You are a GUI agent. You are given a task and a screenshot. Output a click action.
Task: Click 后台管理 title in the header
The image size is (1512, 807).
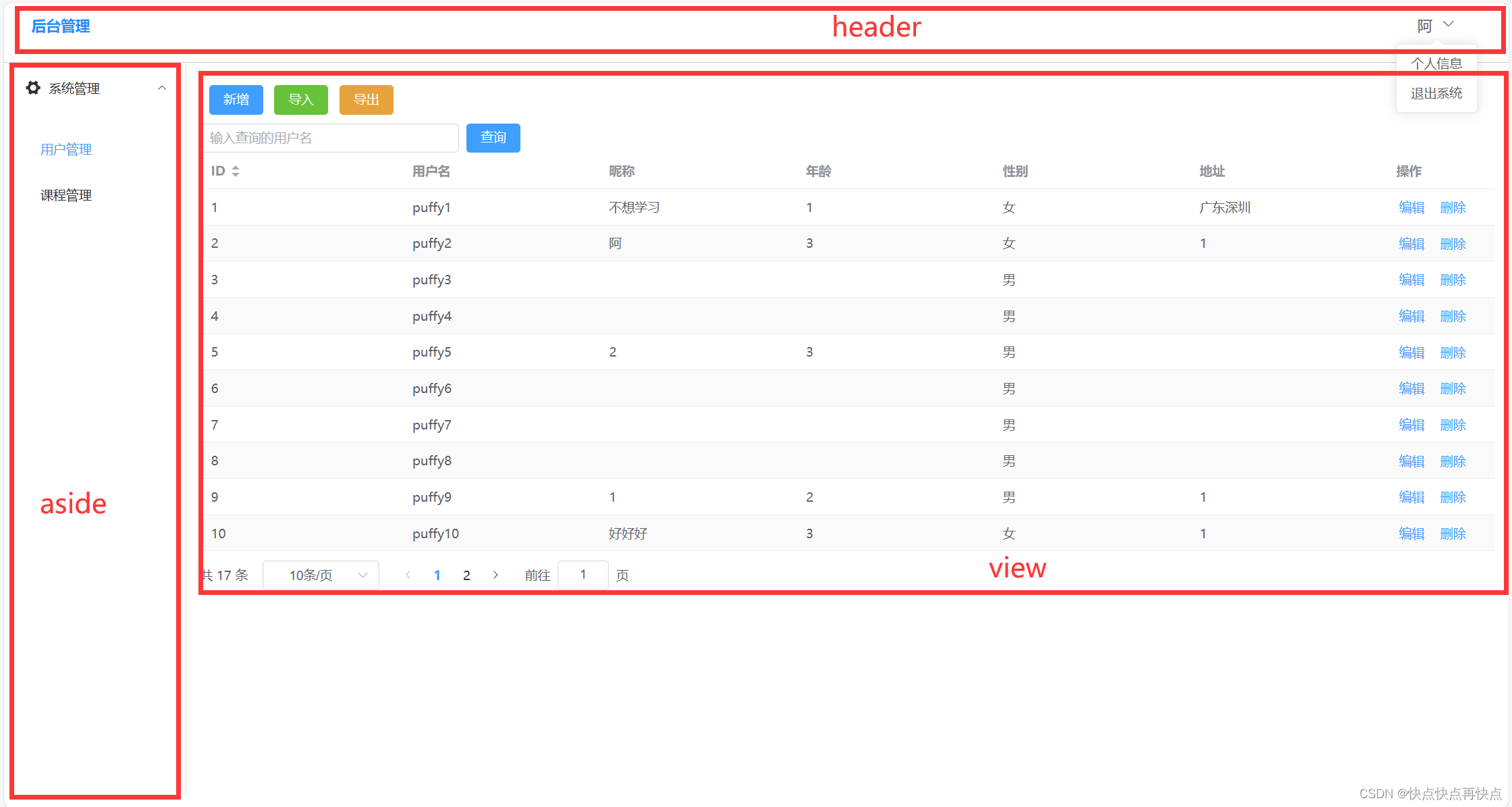[x=61, y=26]
